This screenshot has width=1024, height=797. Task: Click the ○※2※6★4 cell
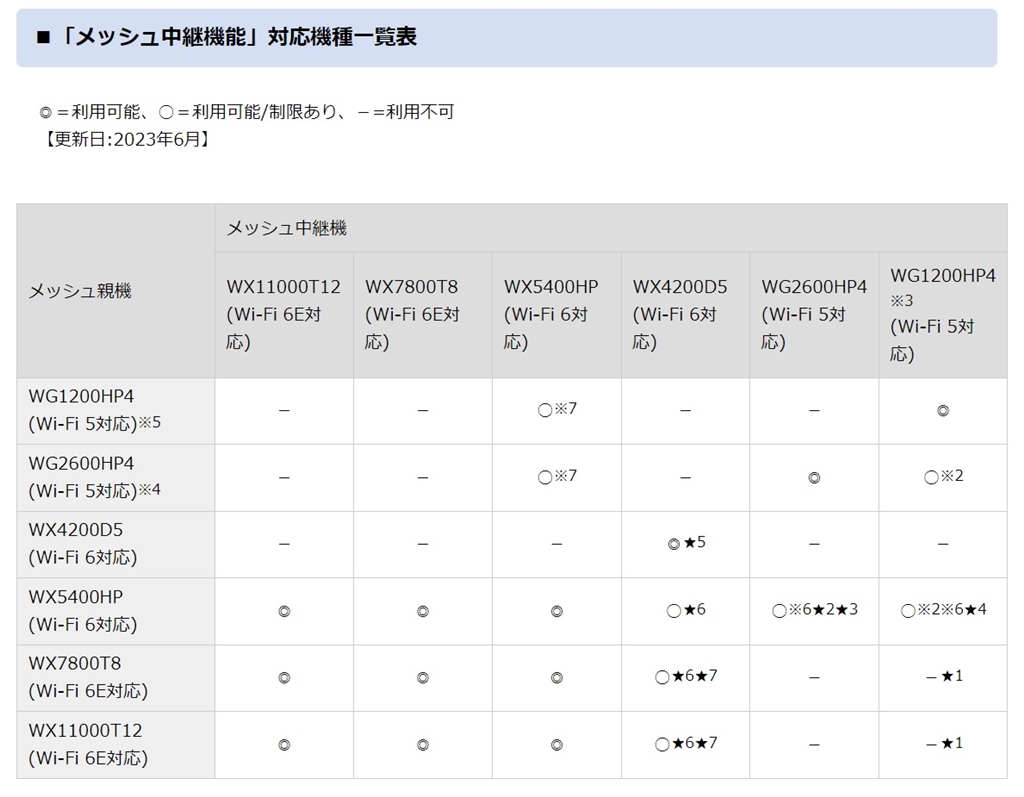pos(943,610)
